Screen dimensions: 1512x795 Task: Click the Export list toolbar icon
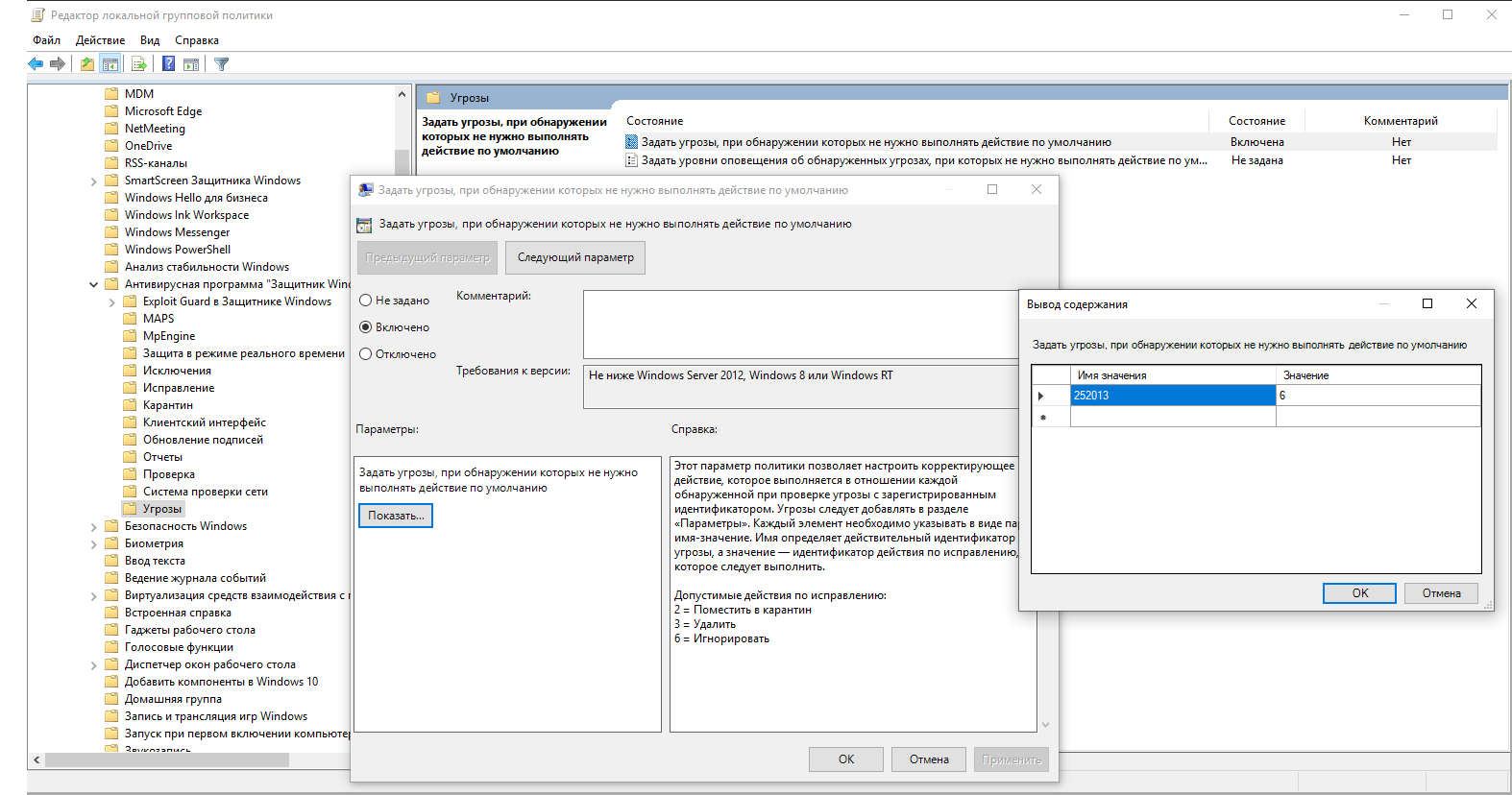point(139,64)
